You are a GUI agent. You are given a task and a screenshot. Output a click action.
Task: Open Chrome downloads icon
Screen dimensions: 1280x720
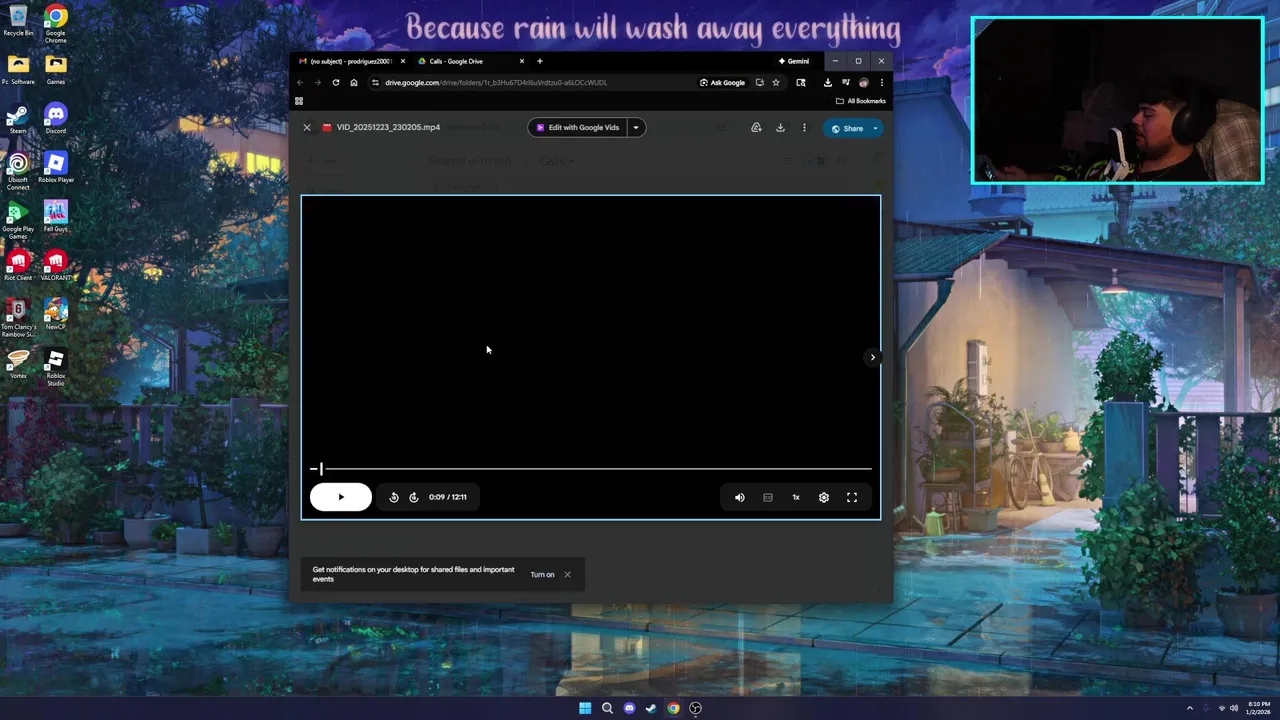(x=828, y=83)
